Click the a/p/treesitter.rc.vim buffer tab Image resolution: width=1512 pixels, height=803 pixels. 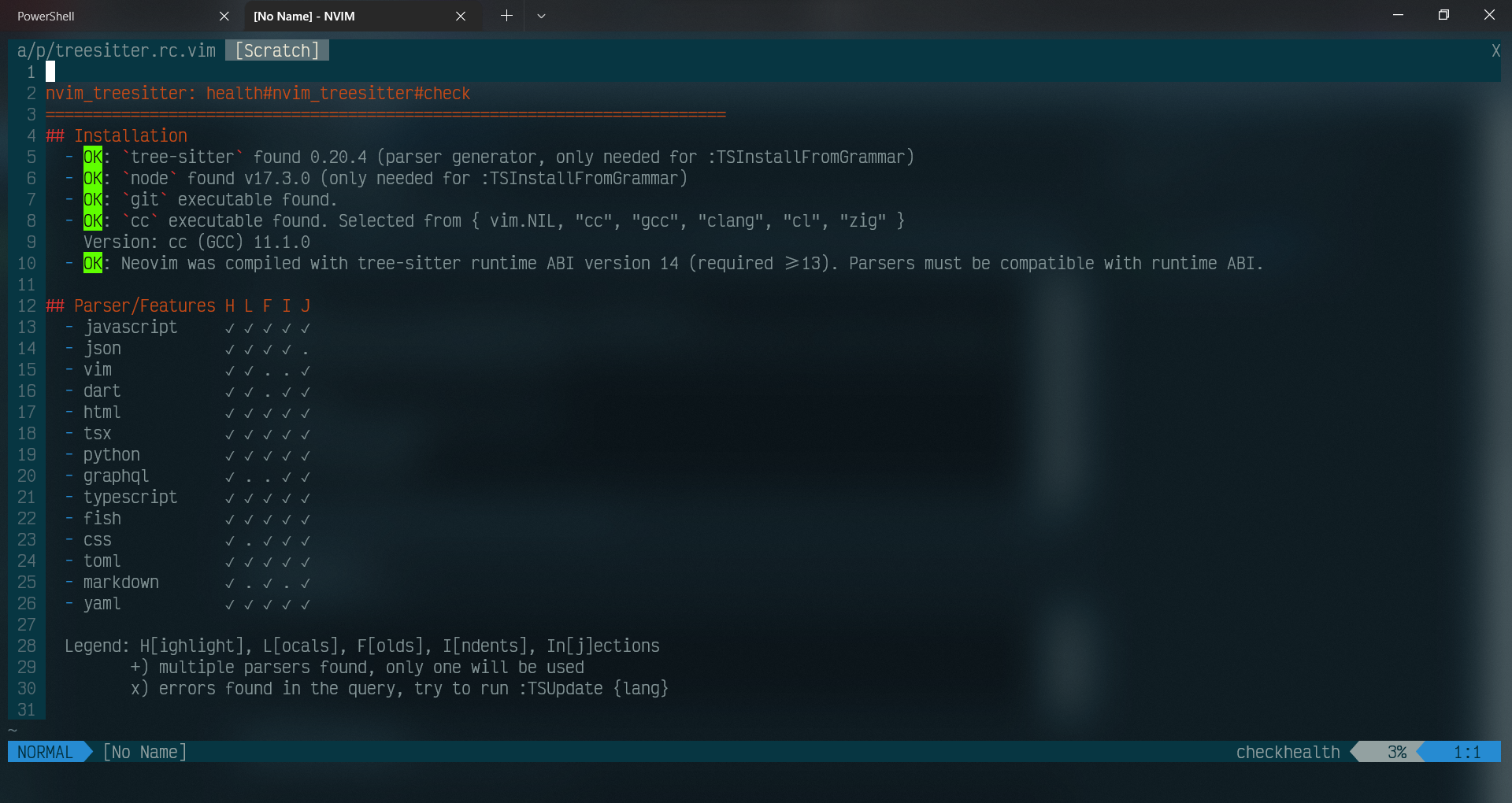(x=116, y=50)
